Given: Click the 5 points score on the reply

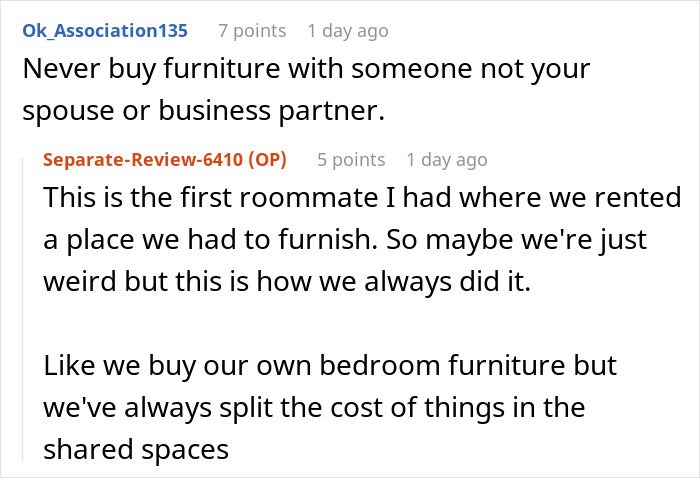Looking at the screenshot, I should click(x=350, y=159).
